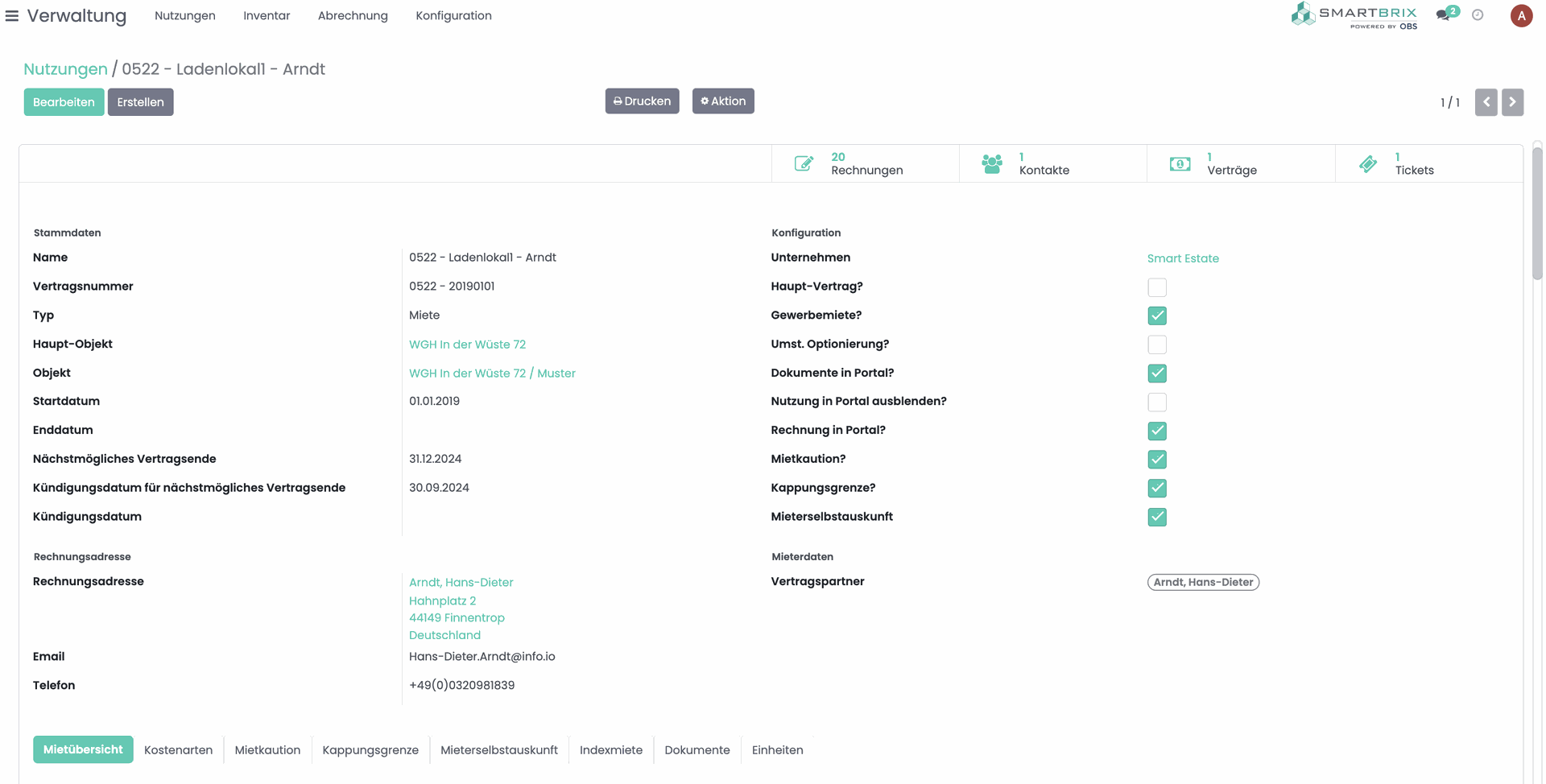Open 20 Rechnungen stat button

click(x=866, y=163)
